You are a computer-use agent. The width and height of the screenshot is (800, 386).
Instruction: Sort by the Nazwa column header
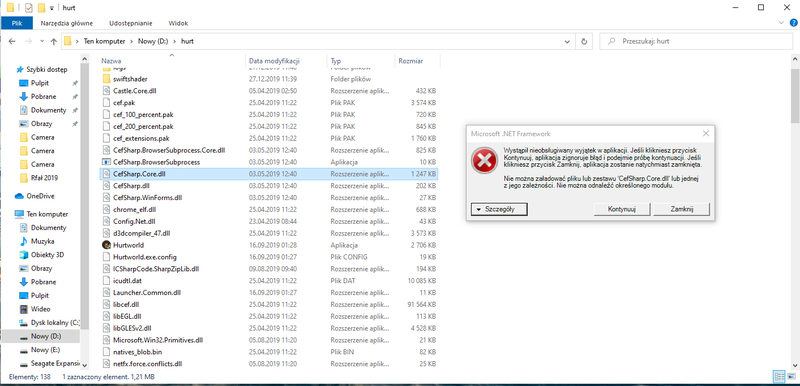171,61
